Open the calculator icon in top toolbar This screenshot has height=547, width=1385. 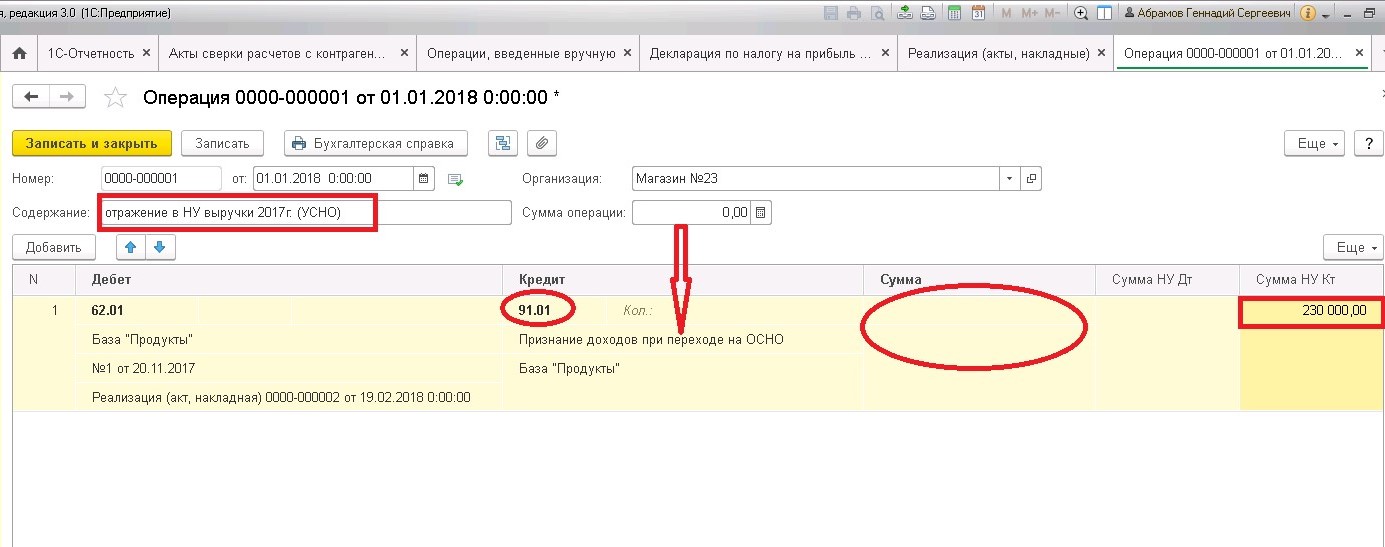coord(956,14)
